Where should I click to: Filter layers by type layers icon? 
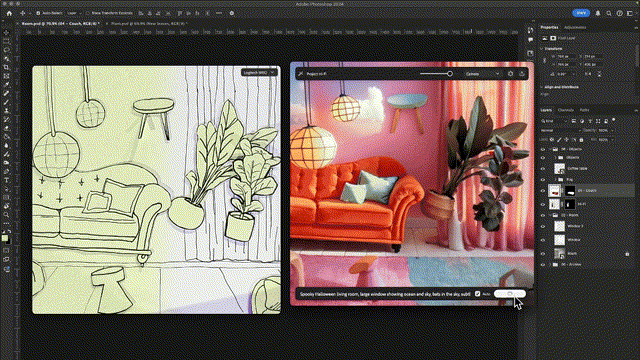pyautogui.click(x=590, y=121)
